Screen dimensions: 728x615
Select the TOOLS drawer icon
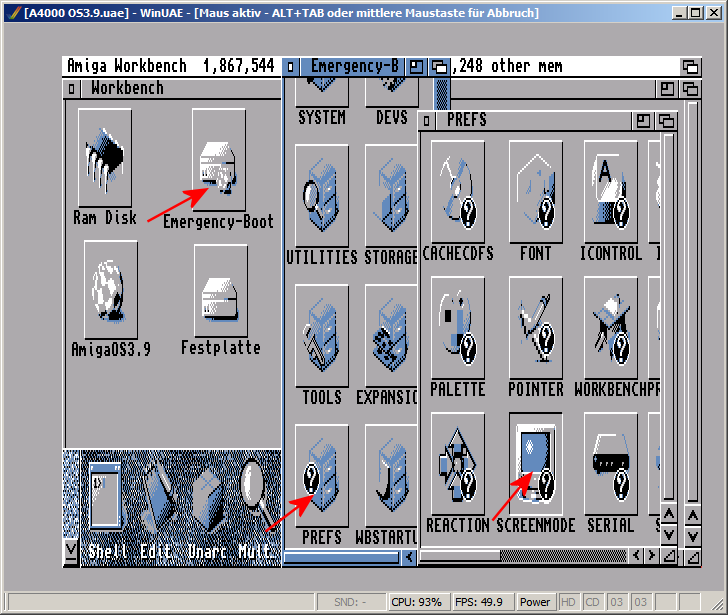322,336
